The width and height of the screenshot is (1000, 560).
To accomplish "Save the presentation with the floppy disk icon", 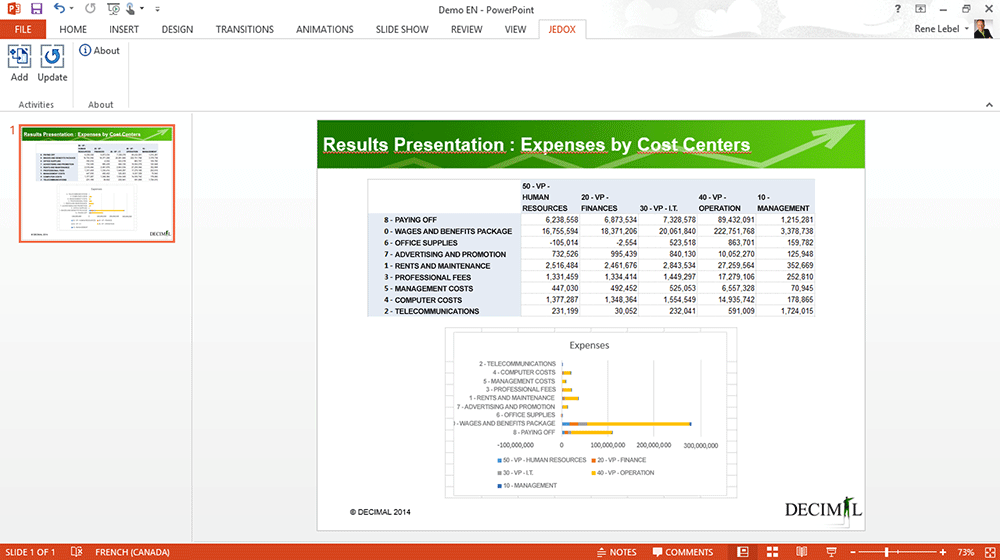I will 36,9.
